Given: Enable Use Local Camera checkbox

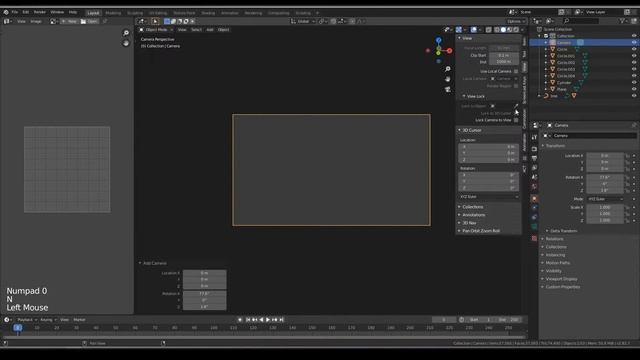Looking at the screenshot, I should (x=516, y=71).
